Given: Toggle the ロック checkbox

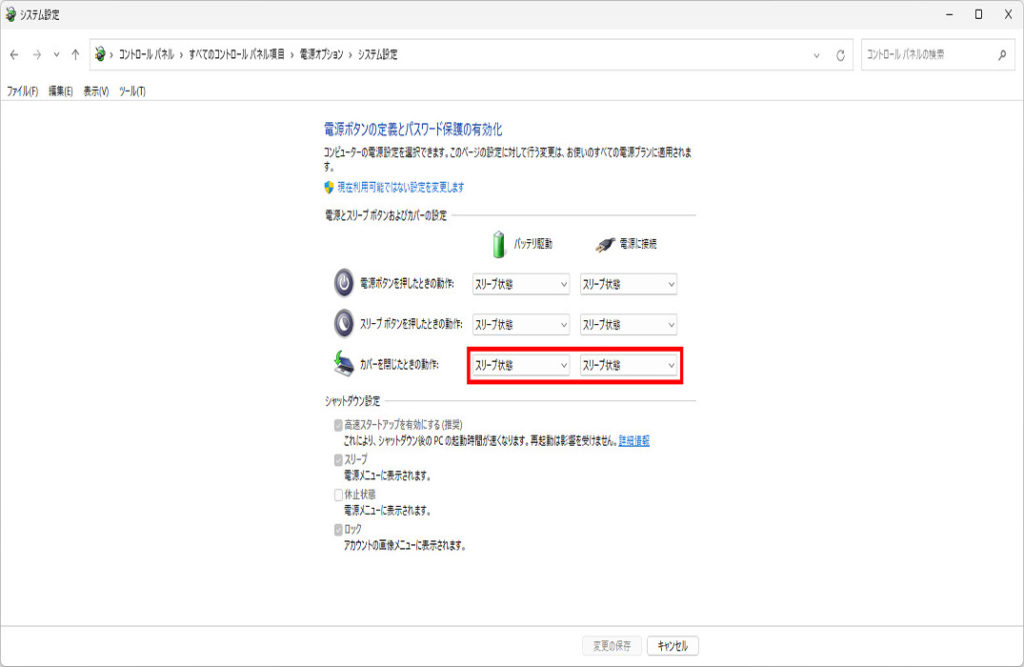Looking at the screenshot, I should [338, 529].
